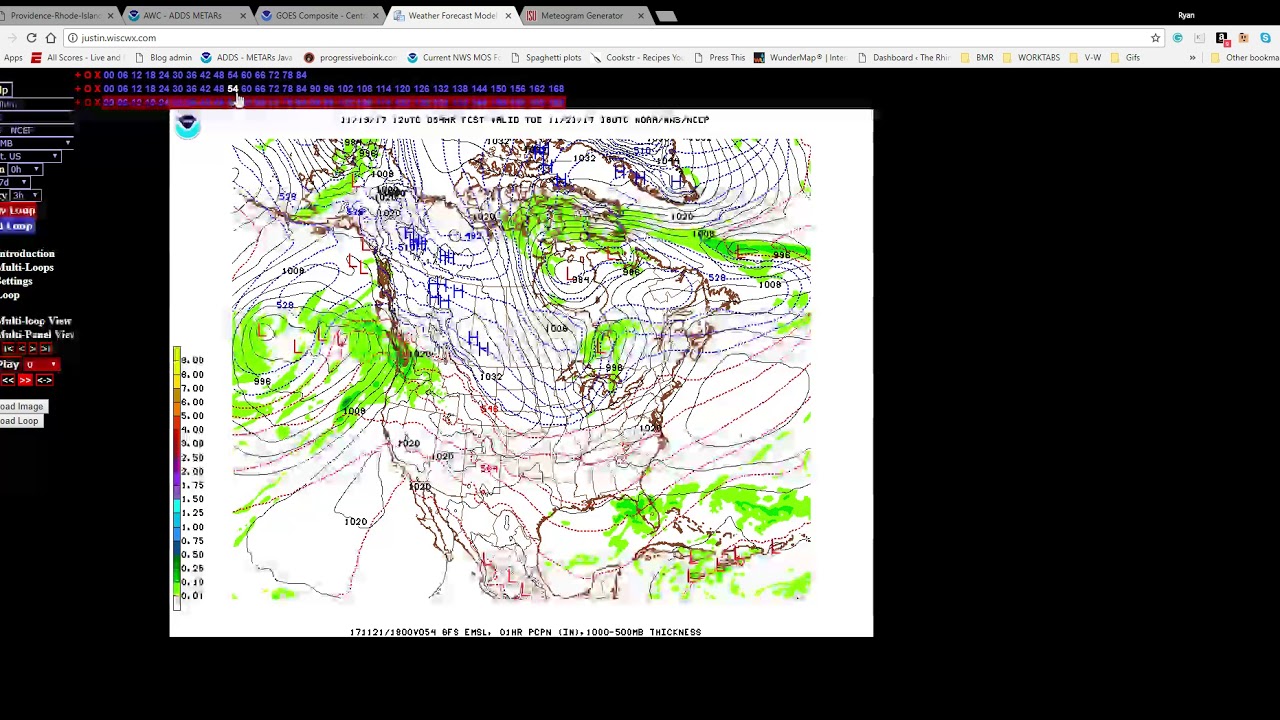Open the Play speed dropdown

41,364
